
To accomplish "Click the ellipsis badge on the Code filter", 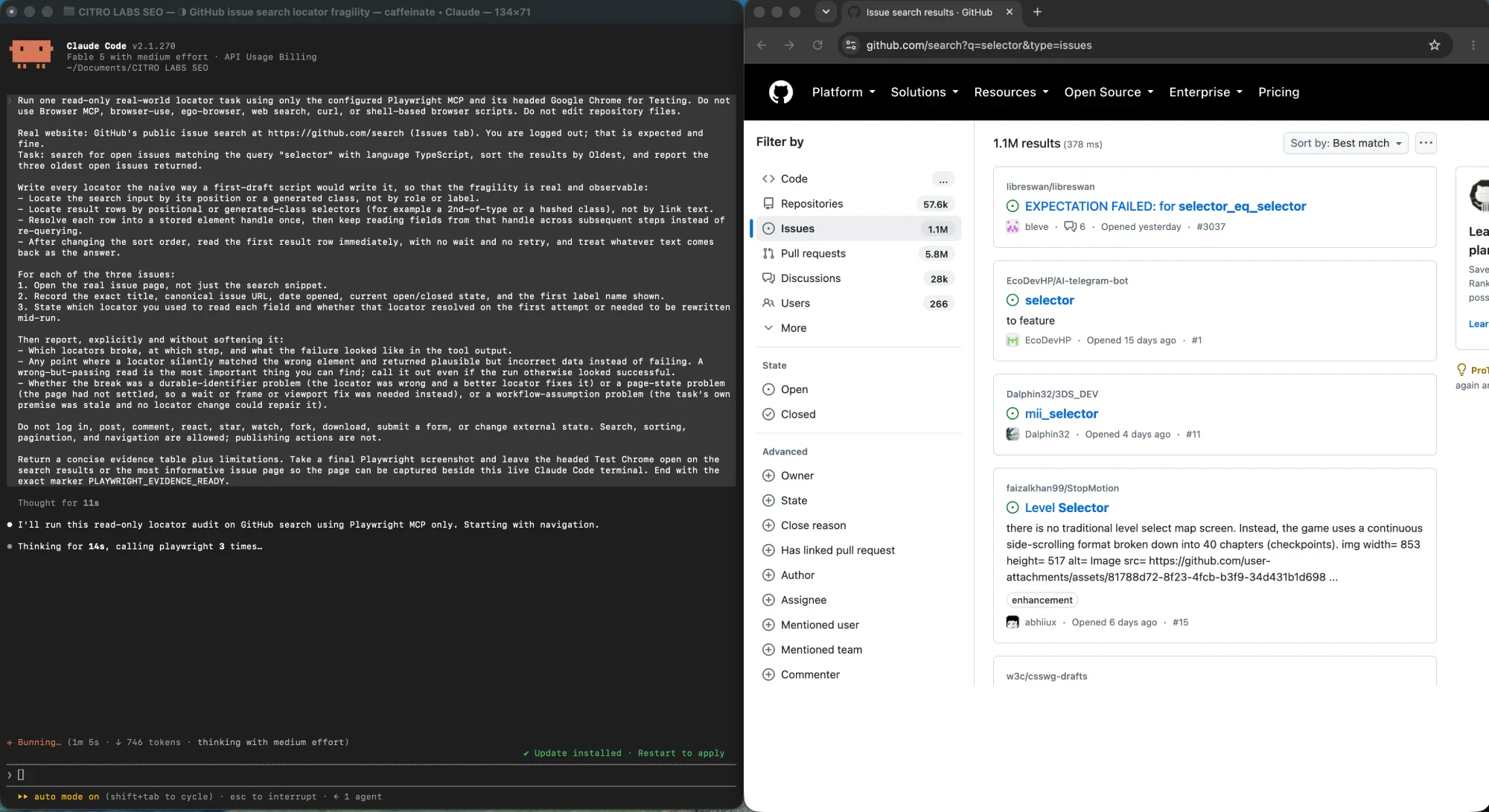I will click(x=943, y=179).
